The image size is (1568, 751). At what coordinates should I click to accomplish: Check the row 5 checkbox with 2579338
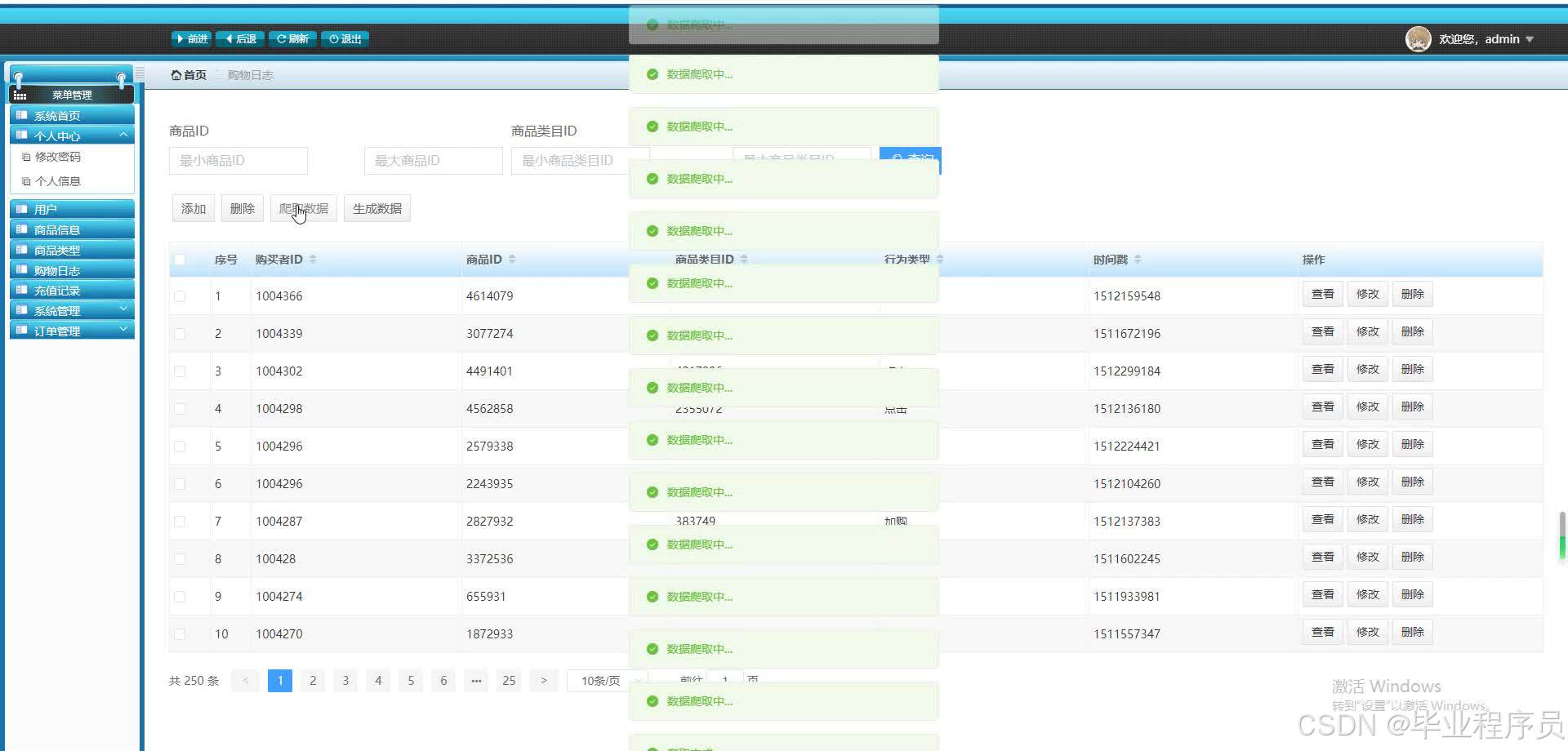coord(180,447)
